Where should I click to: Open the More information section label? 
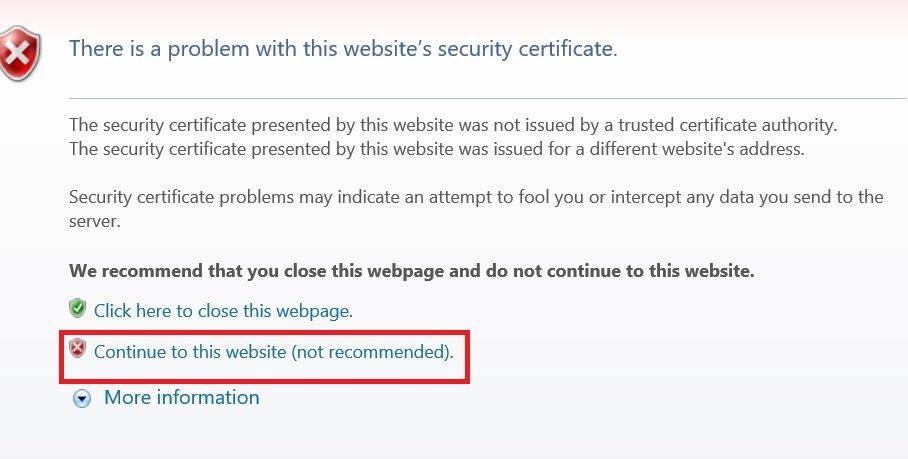coord(181,397)
